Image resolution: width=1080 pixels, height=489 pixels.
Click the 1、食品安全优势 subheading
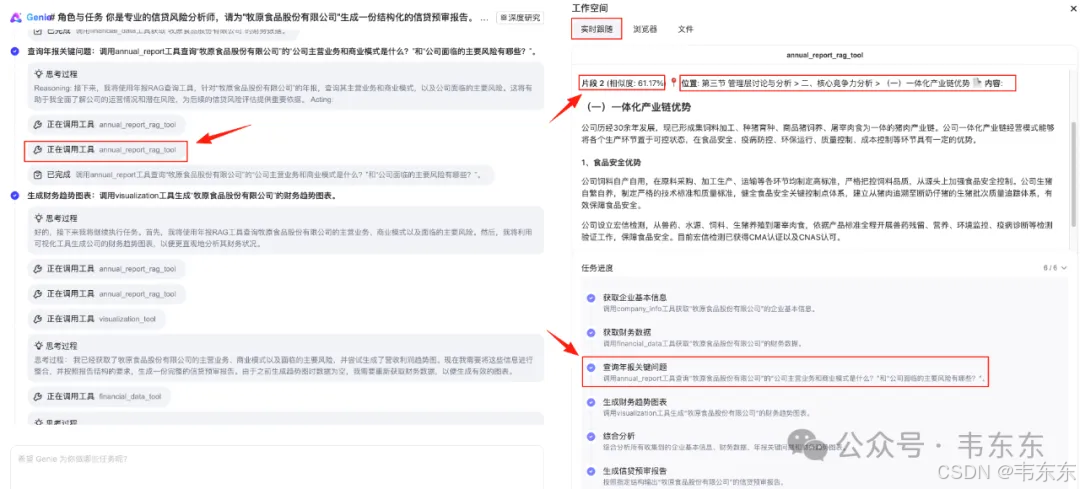click(610, 163)
